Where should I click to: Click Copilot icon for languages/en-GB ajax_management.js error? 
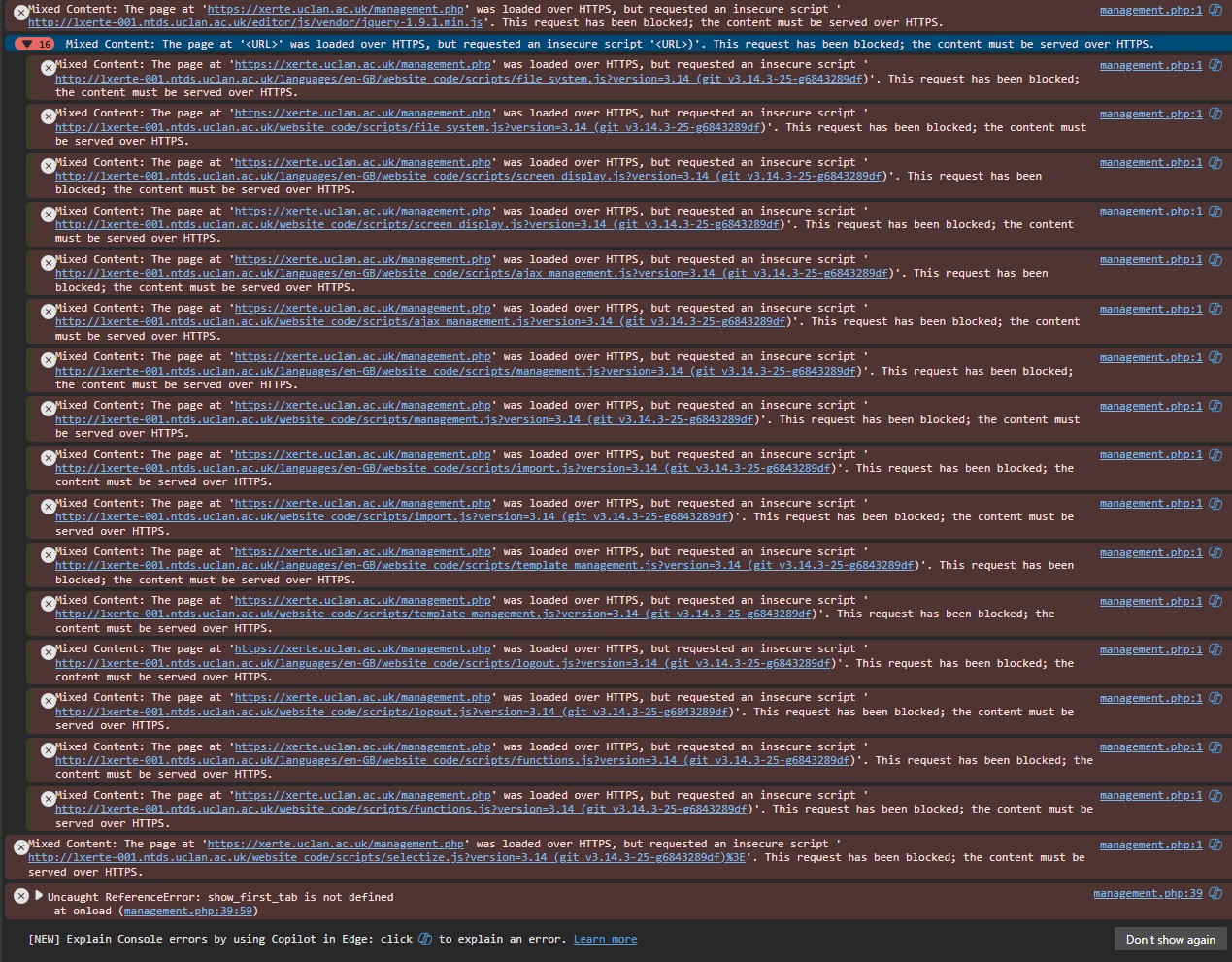tap(1215, 260)
